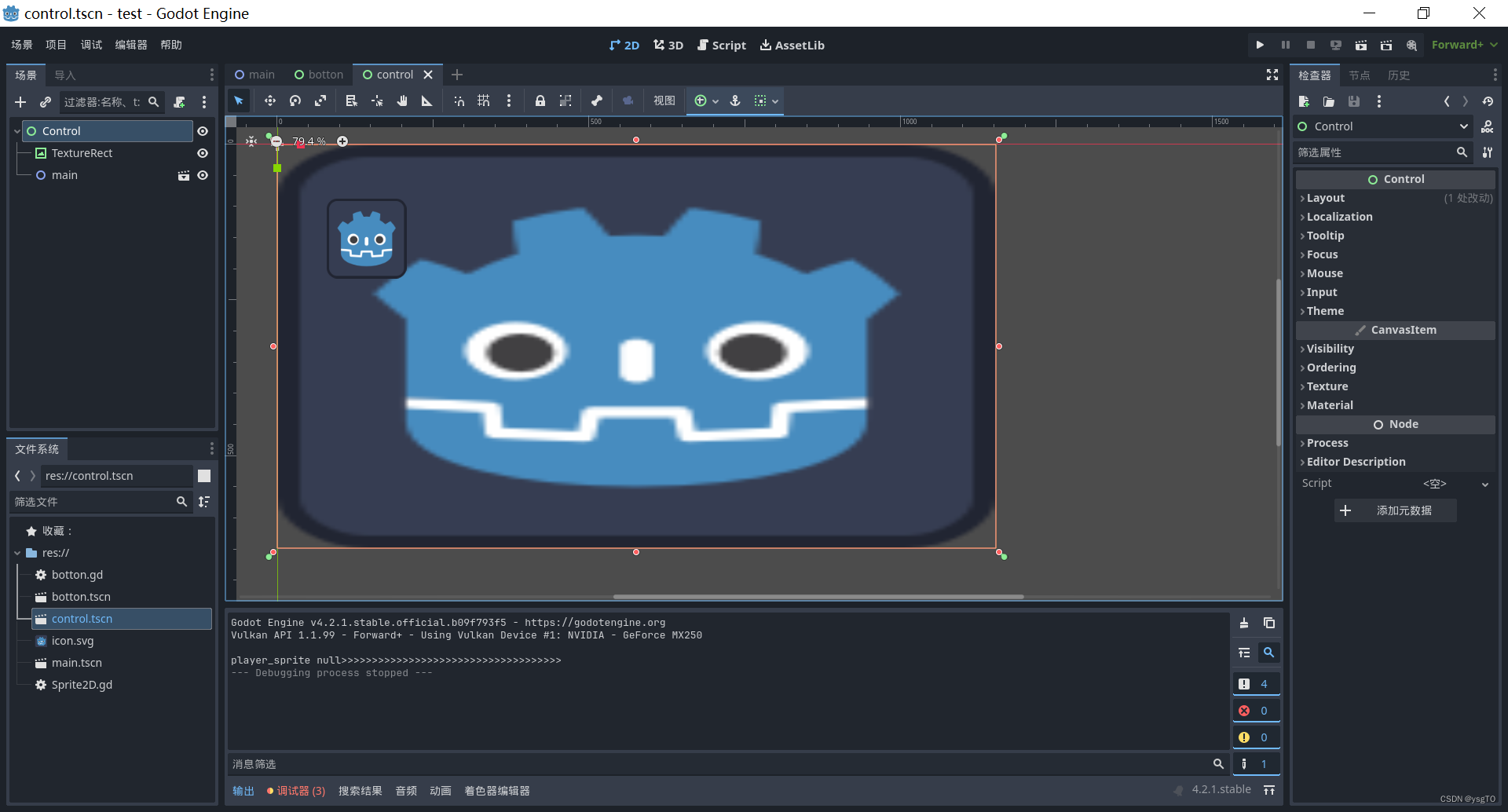Screen dimensions: 1508x812
Task: Open skeleton bone options
Action: tap(597, 101)
